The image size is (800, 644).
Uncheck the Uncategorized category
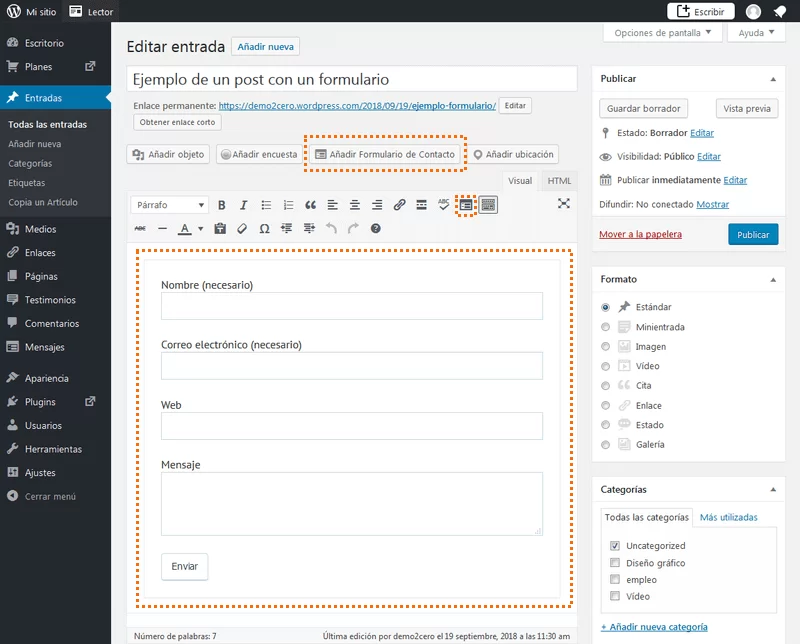tap(615, 545)
